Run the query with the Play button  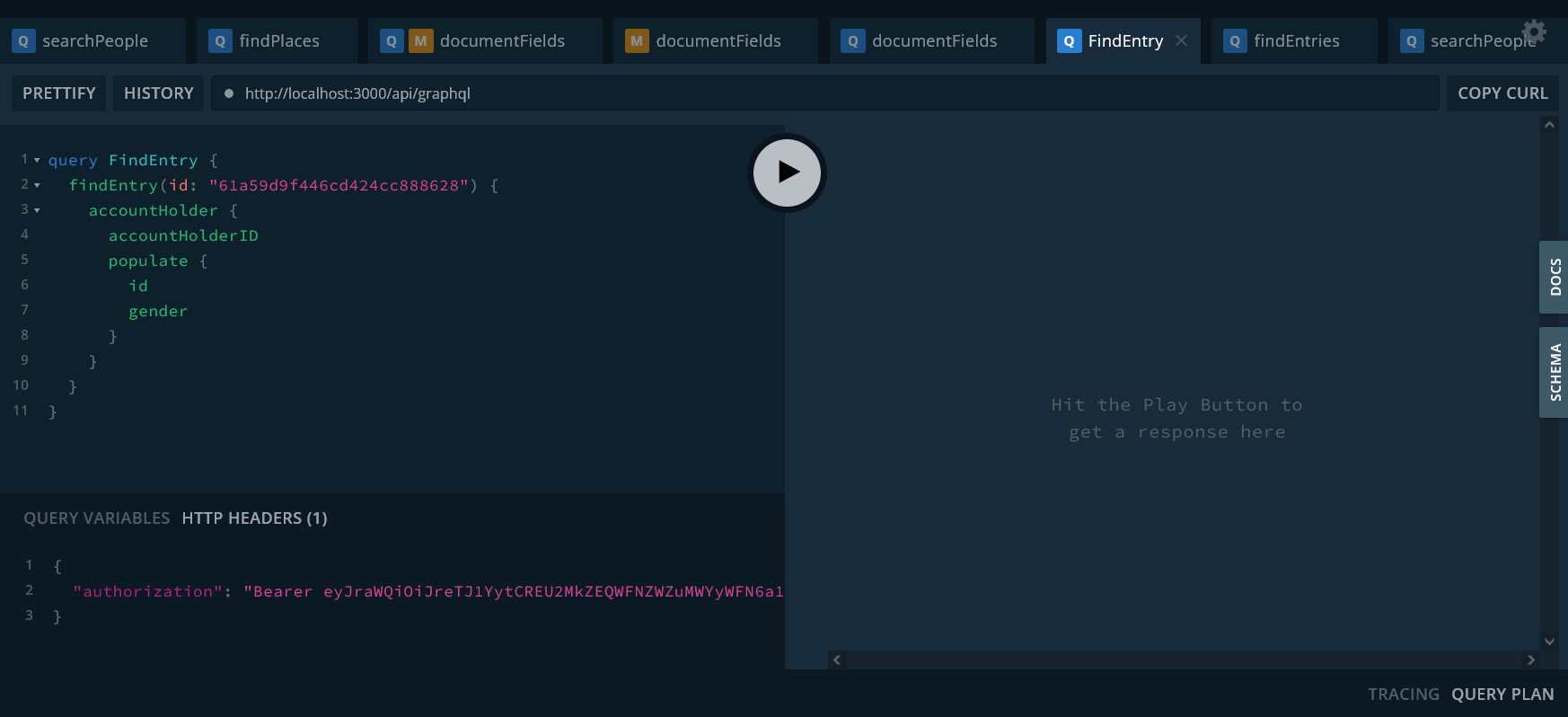(788, 173)
